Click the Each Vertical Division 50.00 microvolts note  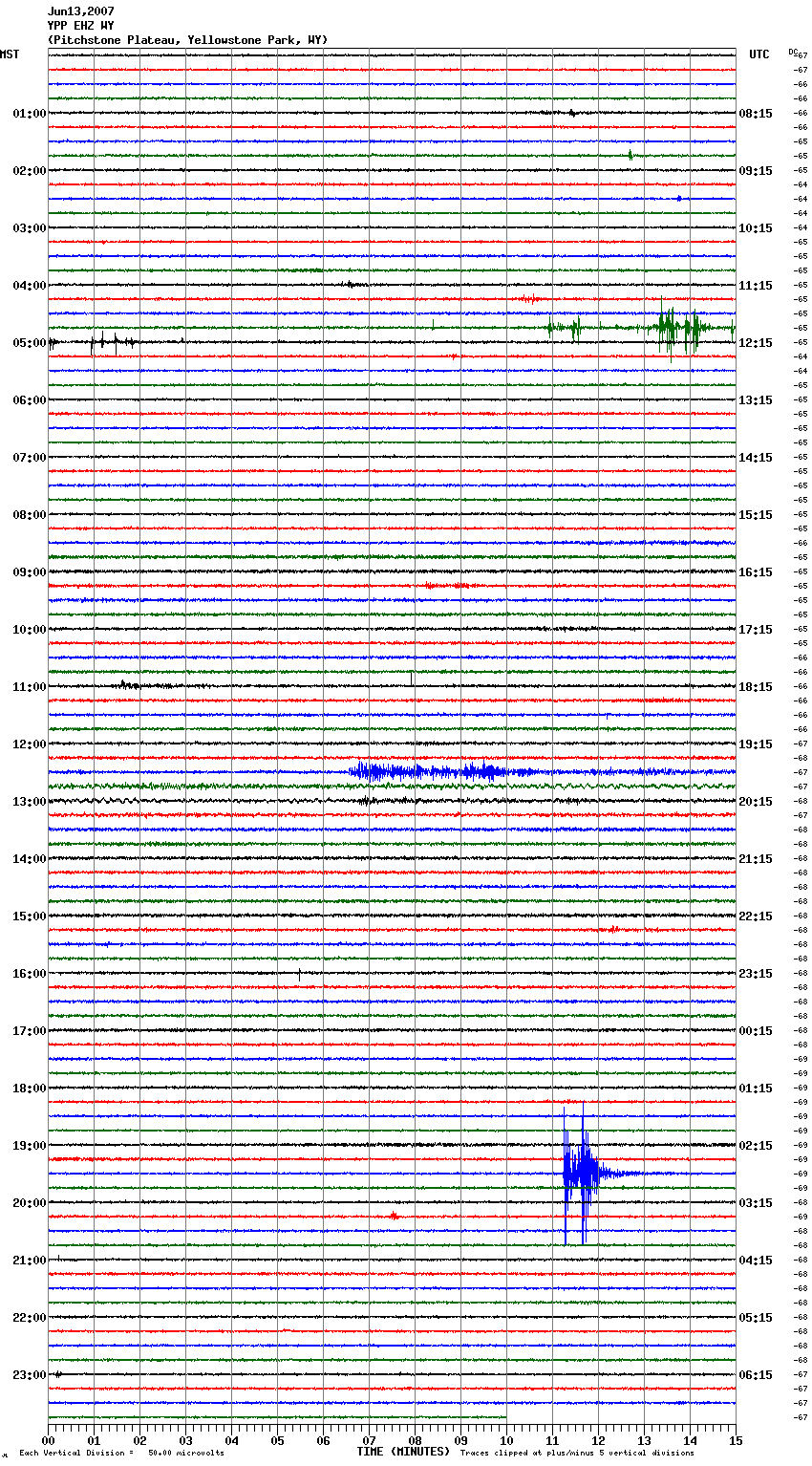pyautogui.click(x=121, y=1454)
